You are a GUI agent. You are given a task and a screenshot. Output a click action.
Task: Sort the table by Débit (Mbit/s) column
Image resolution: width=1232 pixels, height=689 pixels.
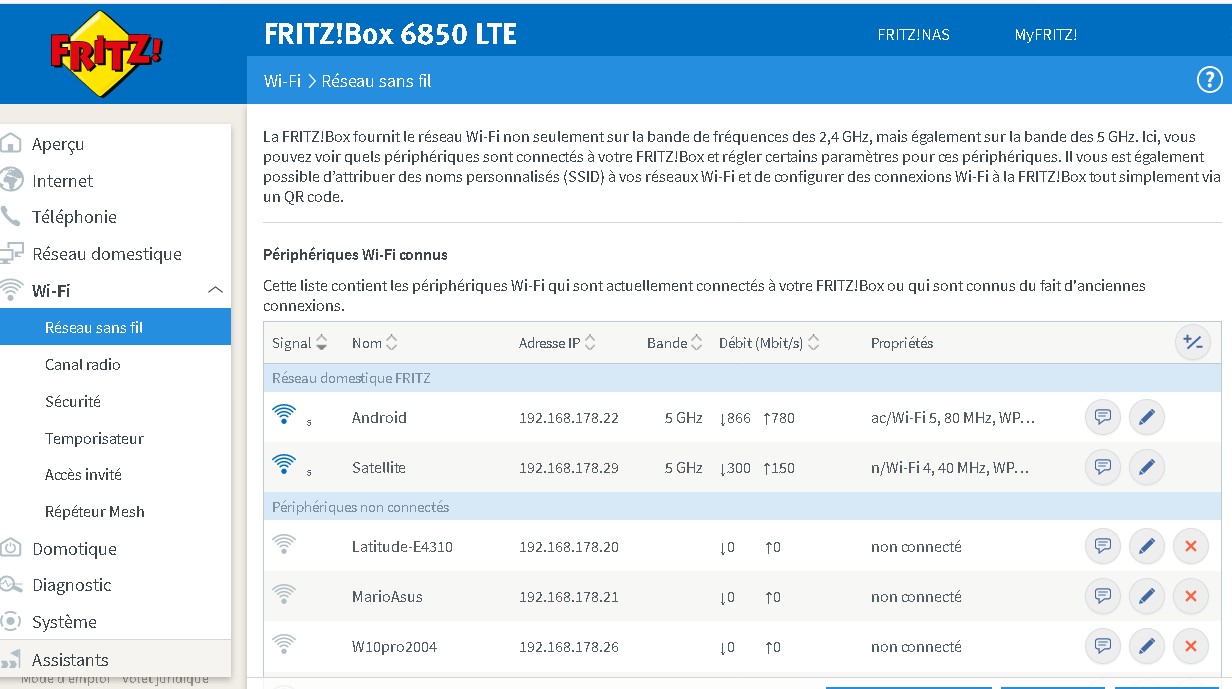point(770,343)
